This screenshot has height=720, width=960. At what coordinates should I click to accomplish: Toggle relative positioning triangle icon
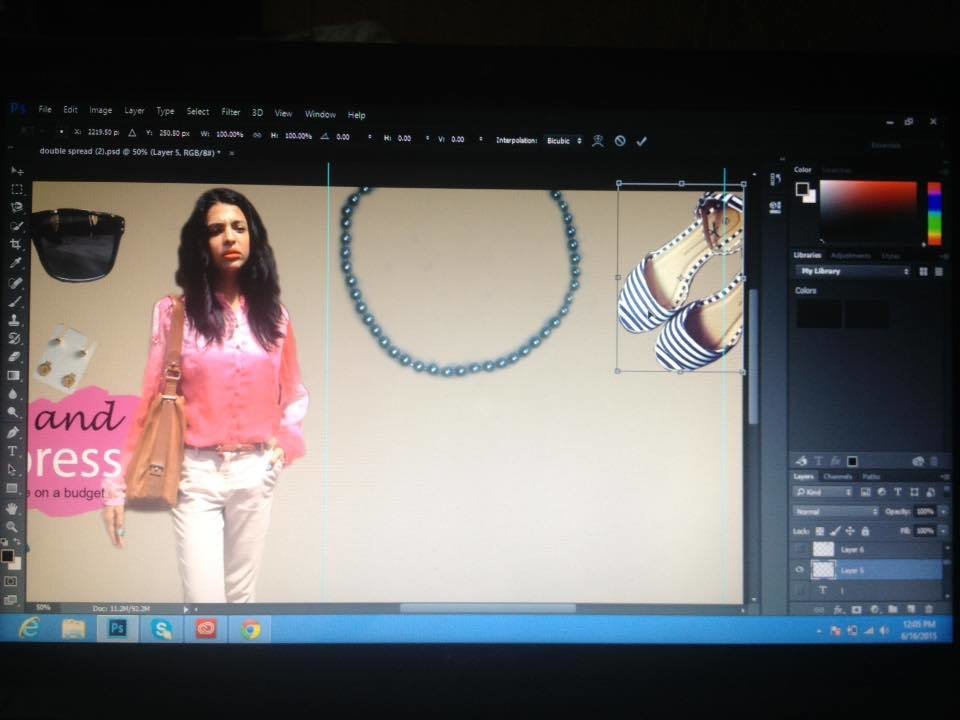[132, 132]
